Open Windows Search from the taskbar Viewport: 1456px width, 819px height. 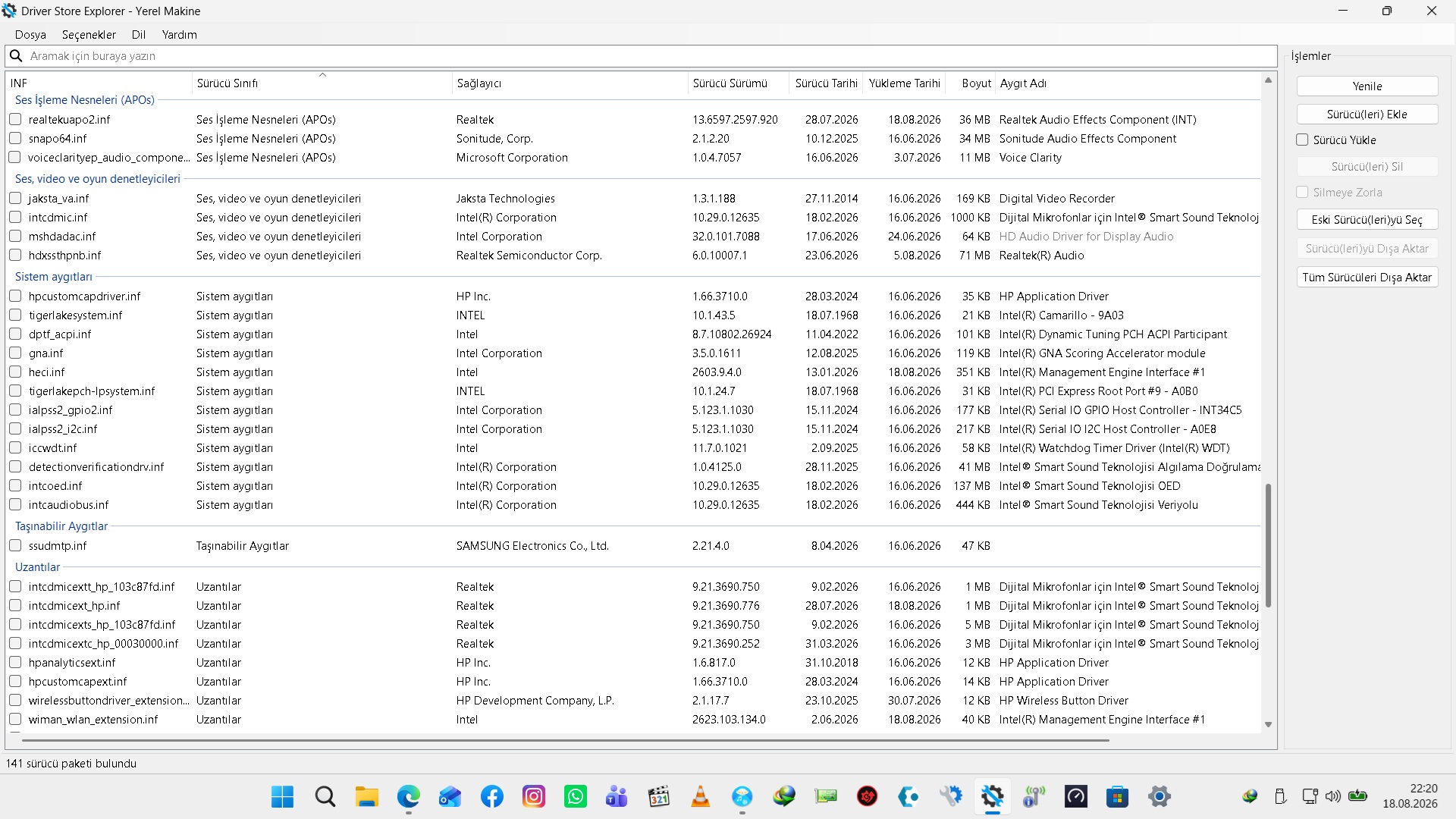coord(325,796)
